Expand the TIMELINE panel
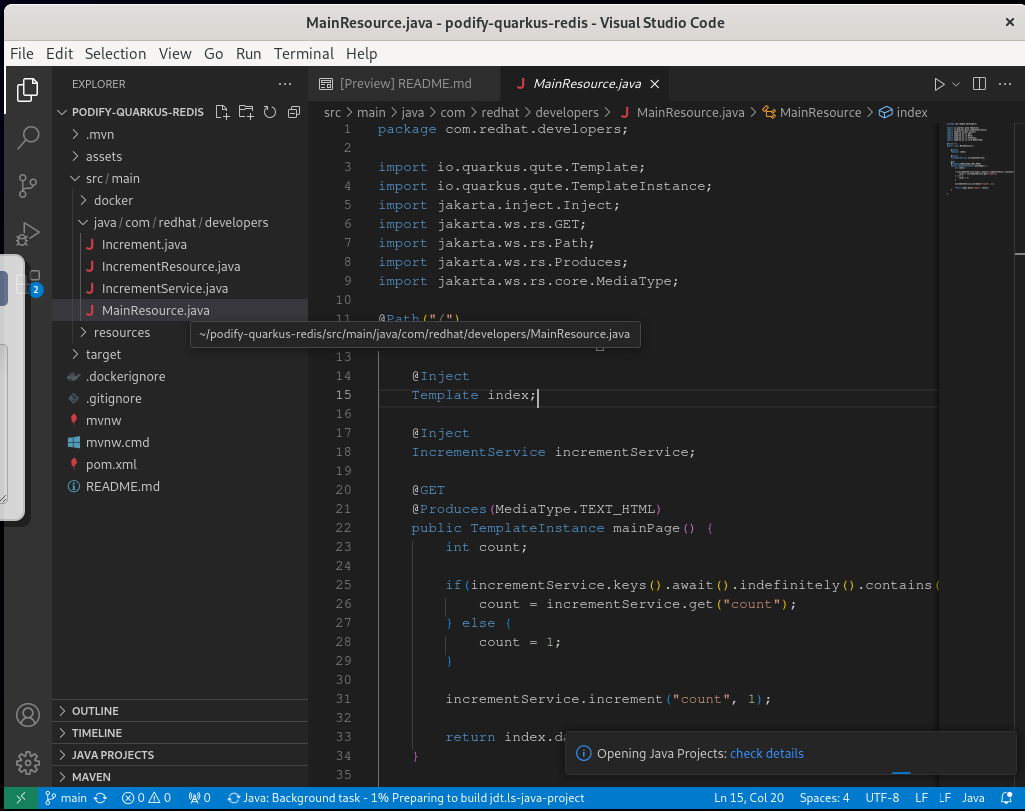 [180, 733]
